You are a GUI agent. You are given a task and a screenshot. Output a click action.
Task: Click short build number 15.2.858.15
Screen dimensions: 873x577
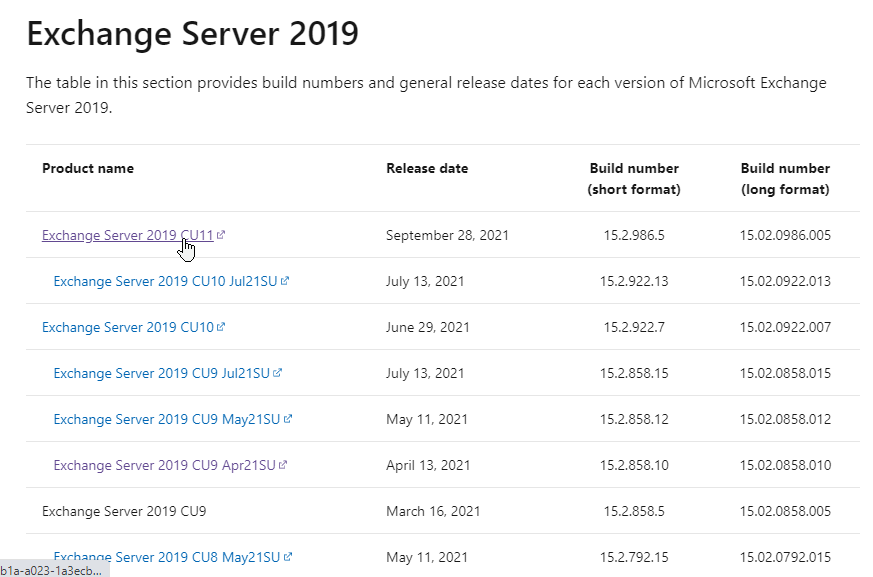(x=634, y=373)
